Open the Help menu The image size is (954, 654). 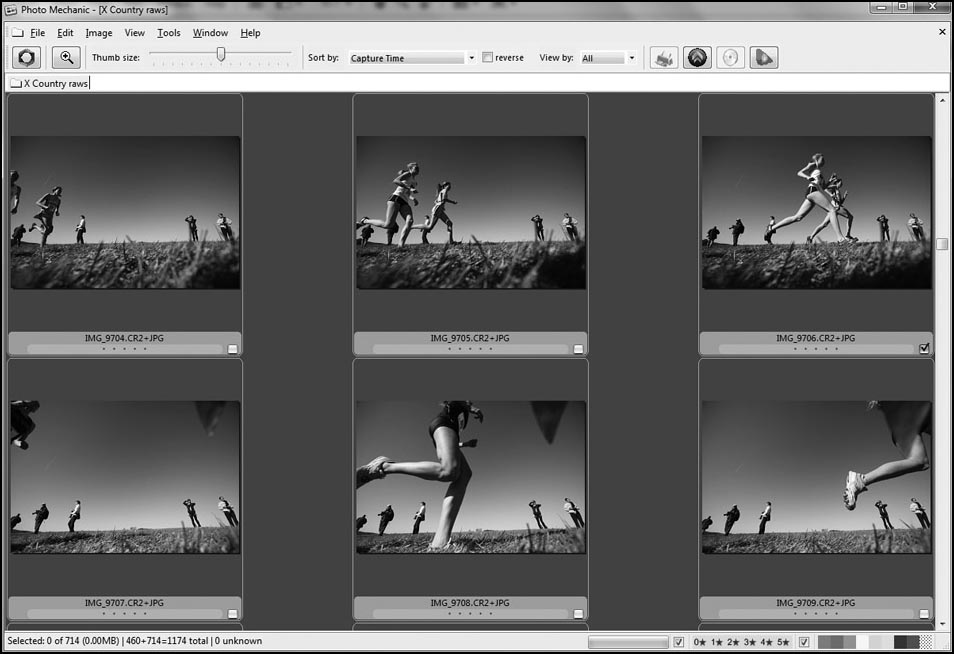(x=250, y=33)
